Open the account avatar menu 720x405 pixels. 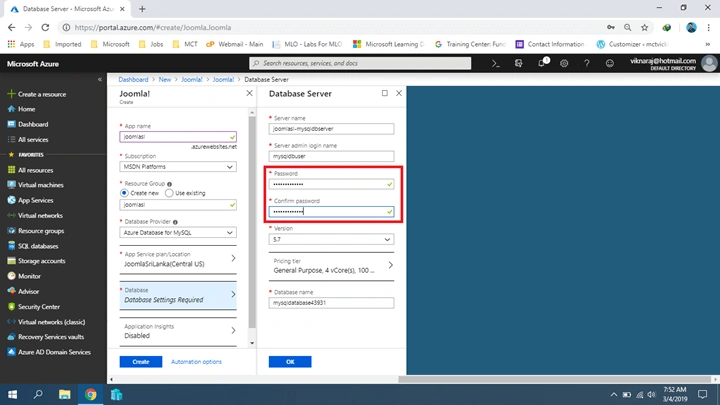point(709,63)
